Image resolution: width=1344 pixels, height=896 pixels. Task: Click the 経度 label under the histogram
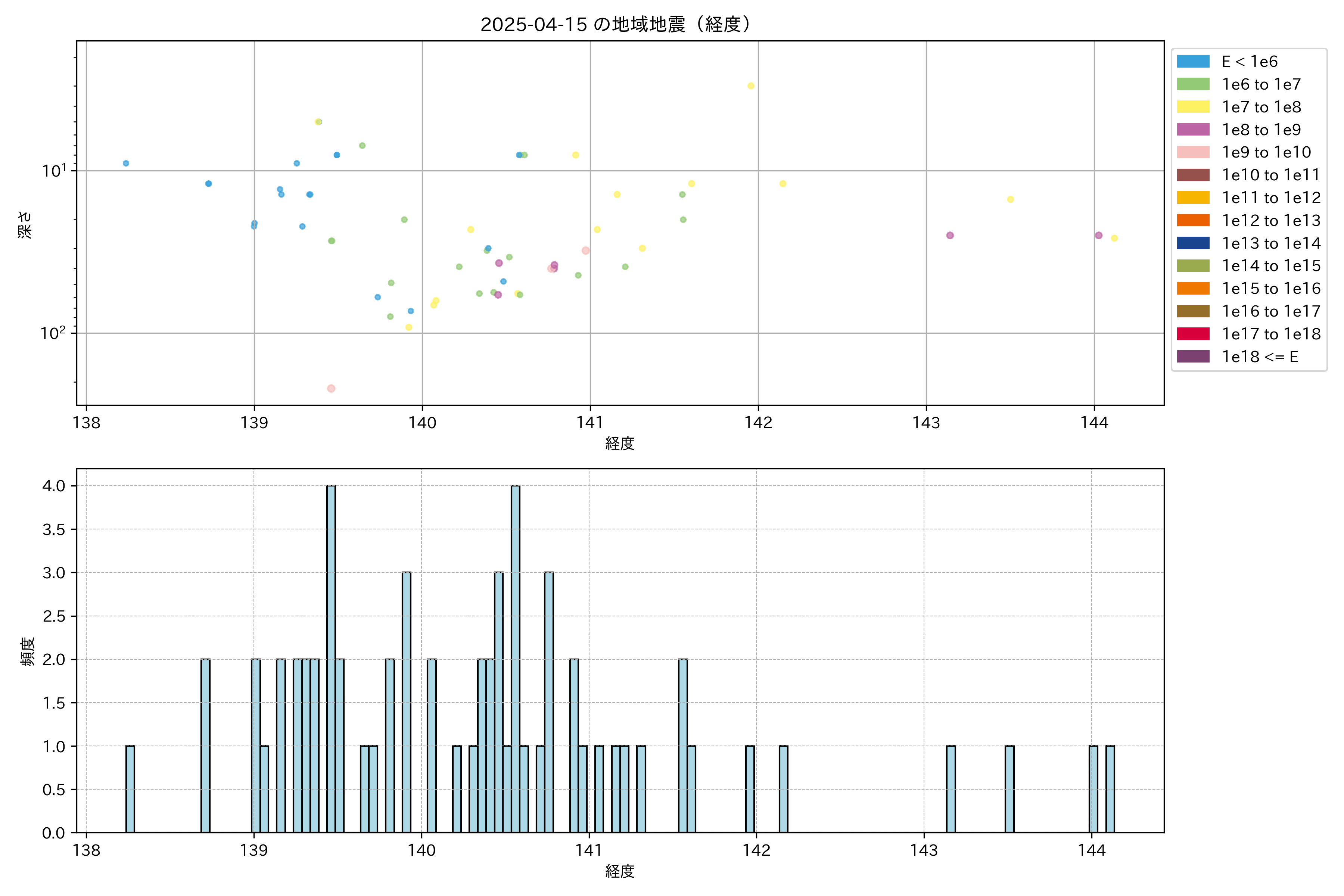[619, 871]
